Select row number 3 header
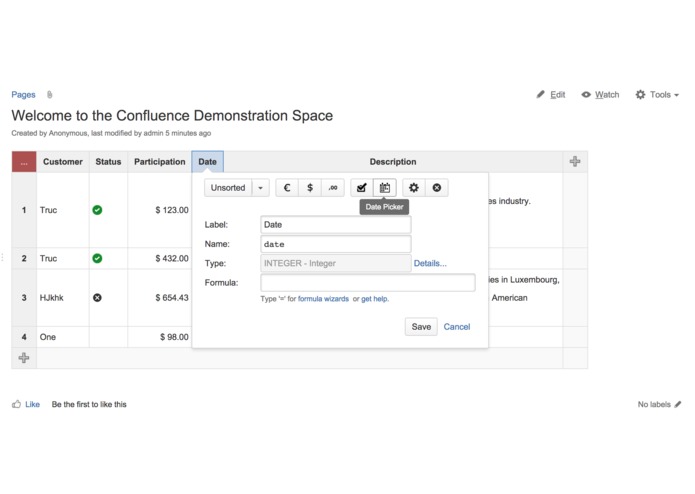The height and width of the screenshot is (494, 695). pyautogui.click(x=24, y=298)
